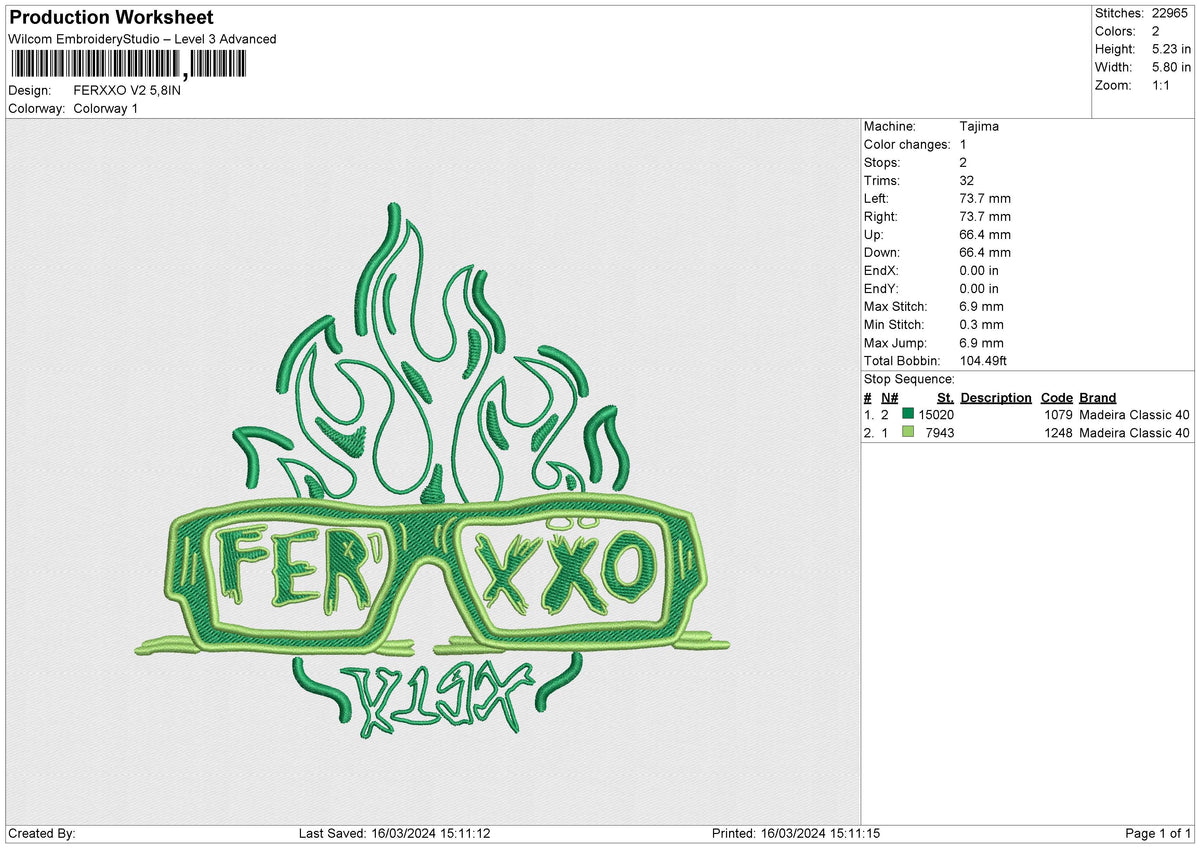Click the 'Last Saved: 16/03/2024 15:11:12' footer text
The width and height of the screenshot is (1200, 848).
coord(394,834)
